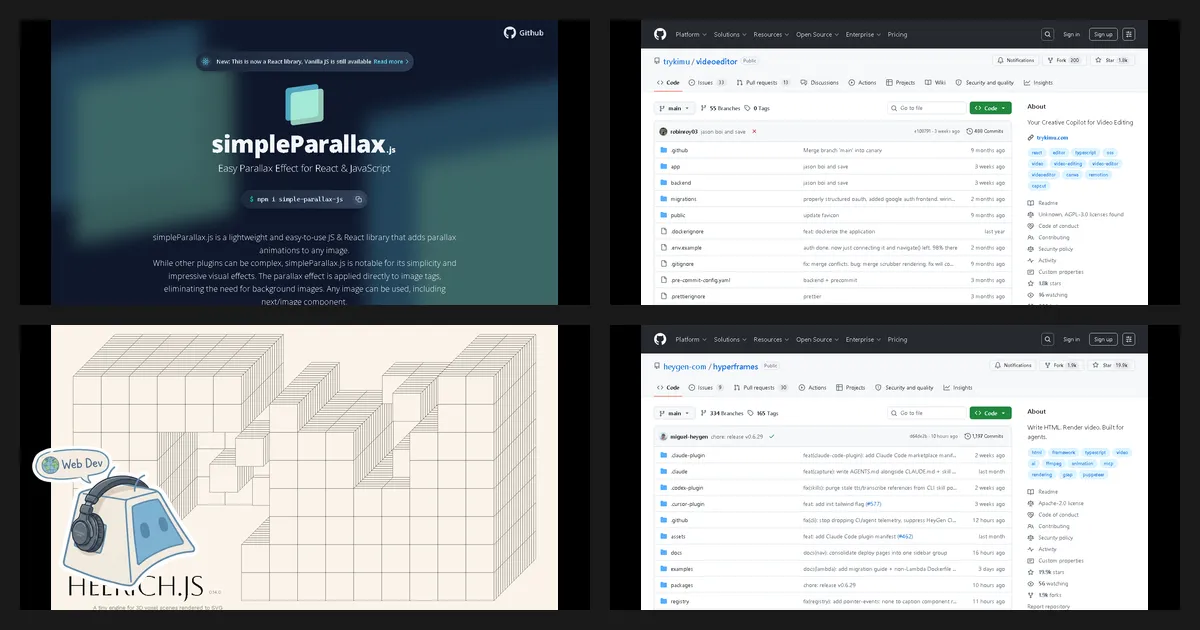Viewport: 1200px width, 630px height.
Task: Click the Fork button showing 1.9k
Action: coord(1063,365)
